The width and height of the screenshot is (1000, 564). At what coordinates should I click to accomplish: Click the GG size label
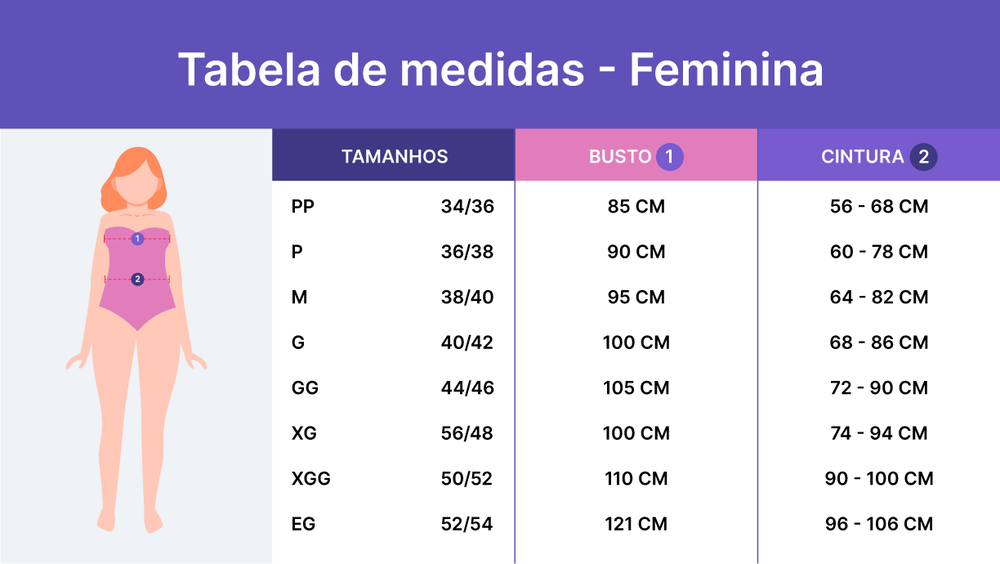pos(305,388)
